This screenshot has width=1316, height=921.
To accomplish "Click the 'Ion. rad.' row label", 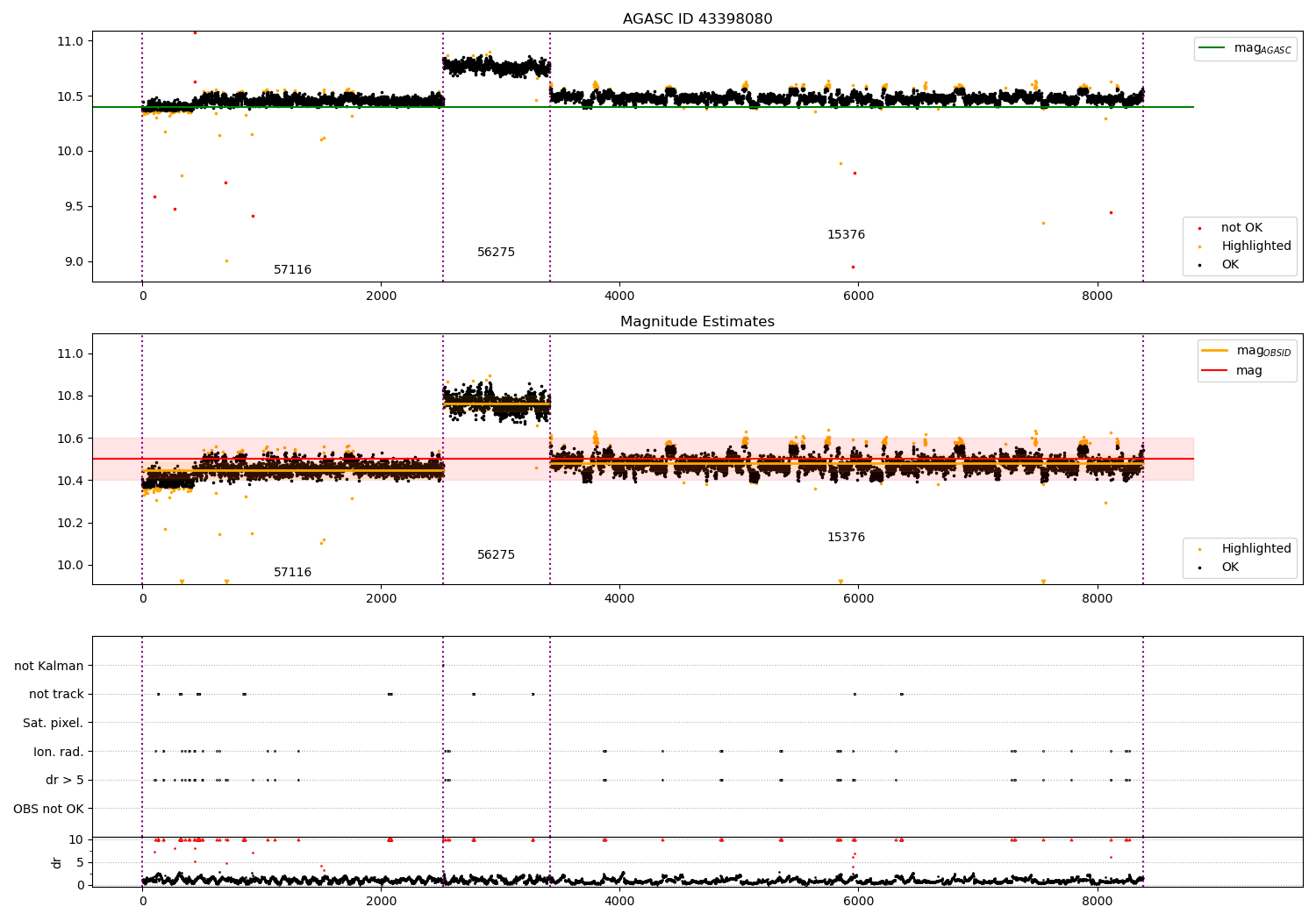I will [59, 752].
